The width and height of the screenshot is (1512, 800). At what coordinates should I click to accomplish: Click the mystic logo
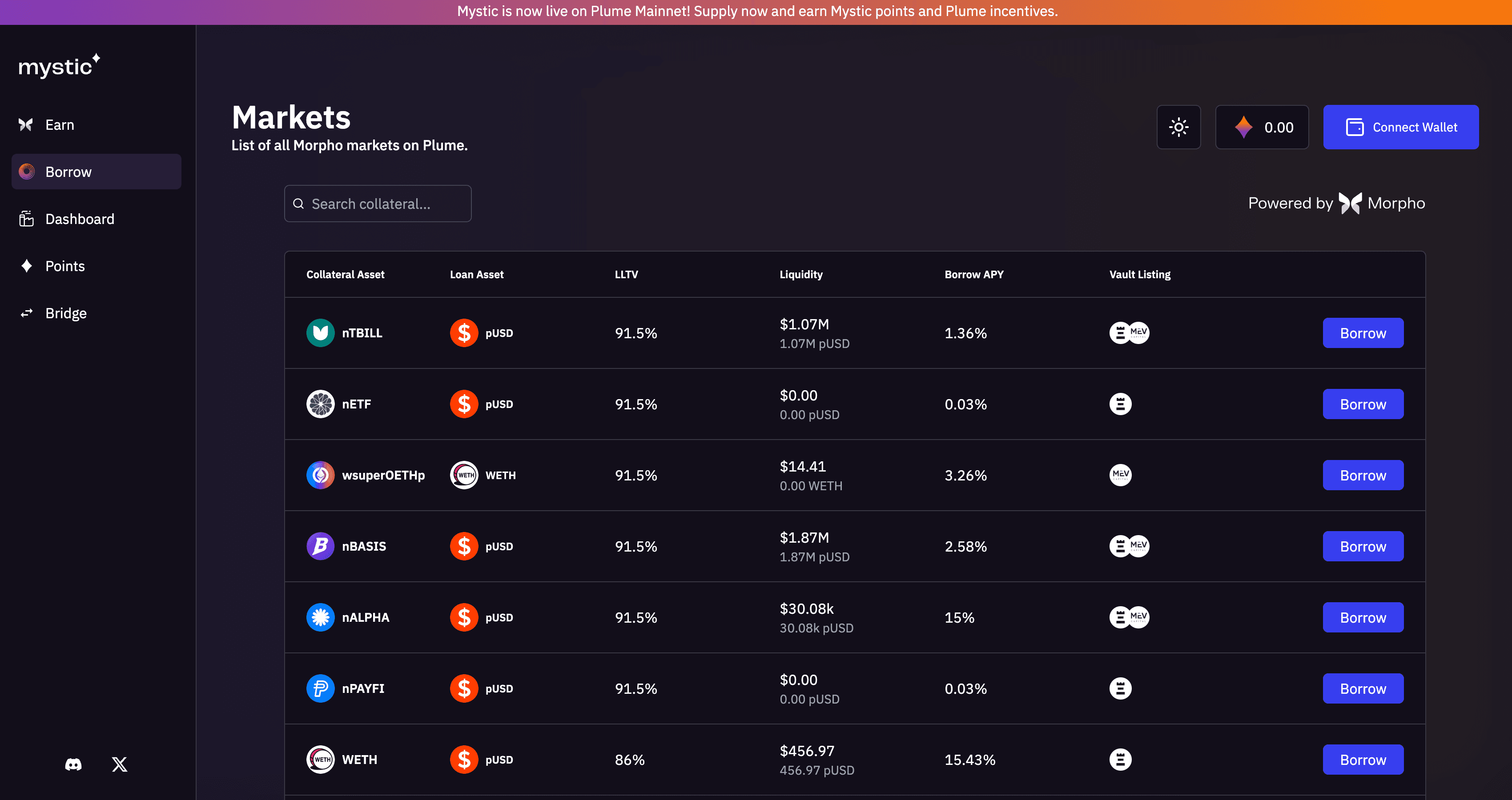tap(59, 66)
